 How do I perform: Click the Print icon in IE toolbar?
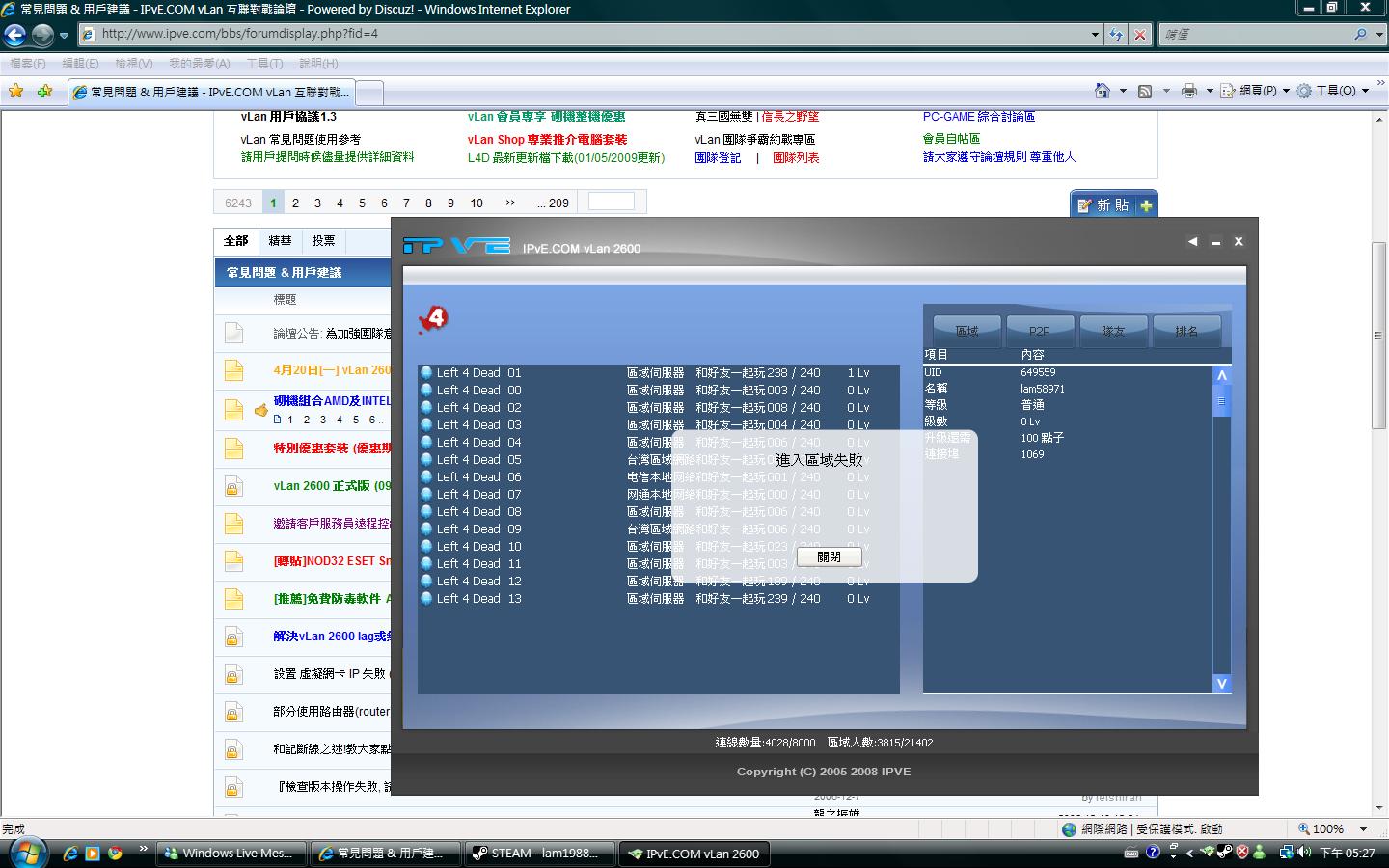[1189, 91]
